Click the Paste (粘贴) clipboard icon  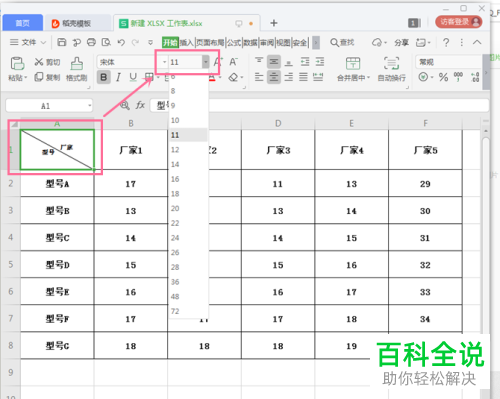(17, 63)
